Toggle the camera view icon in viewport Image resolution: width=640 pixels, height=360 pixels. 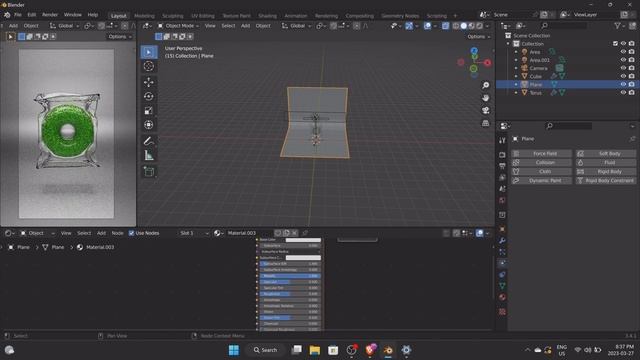(x=485, y=110)
